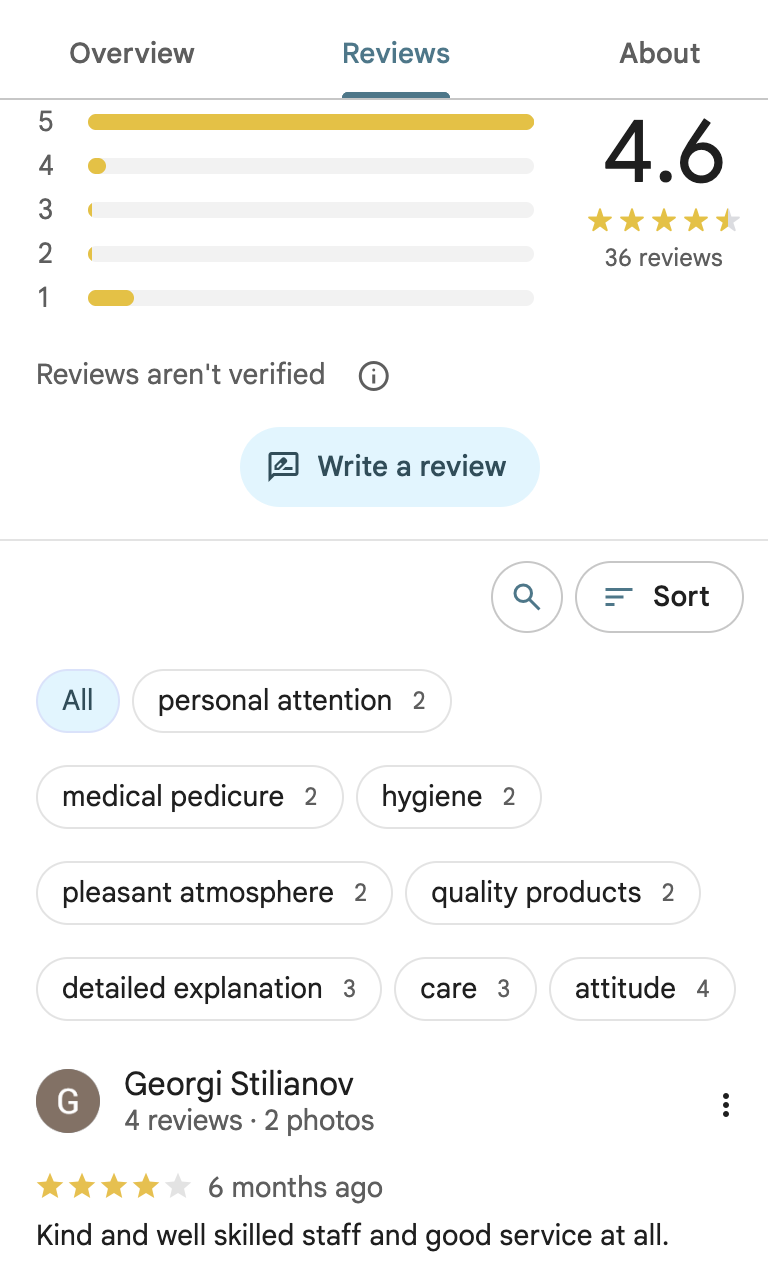Open Georgi Stilianov's reviewer profile name
Viewport: 768px width, 1286px height.
(239, 1083)
